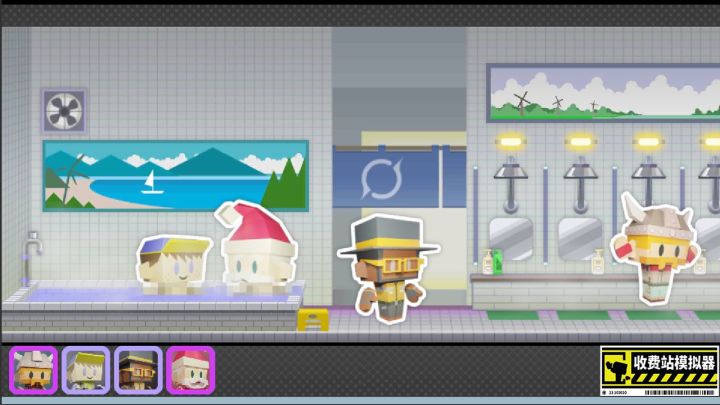
Task: Click the blue curtain swap-arrows doorway
Action: point(399,177)
